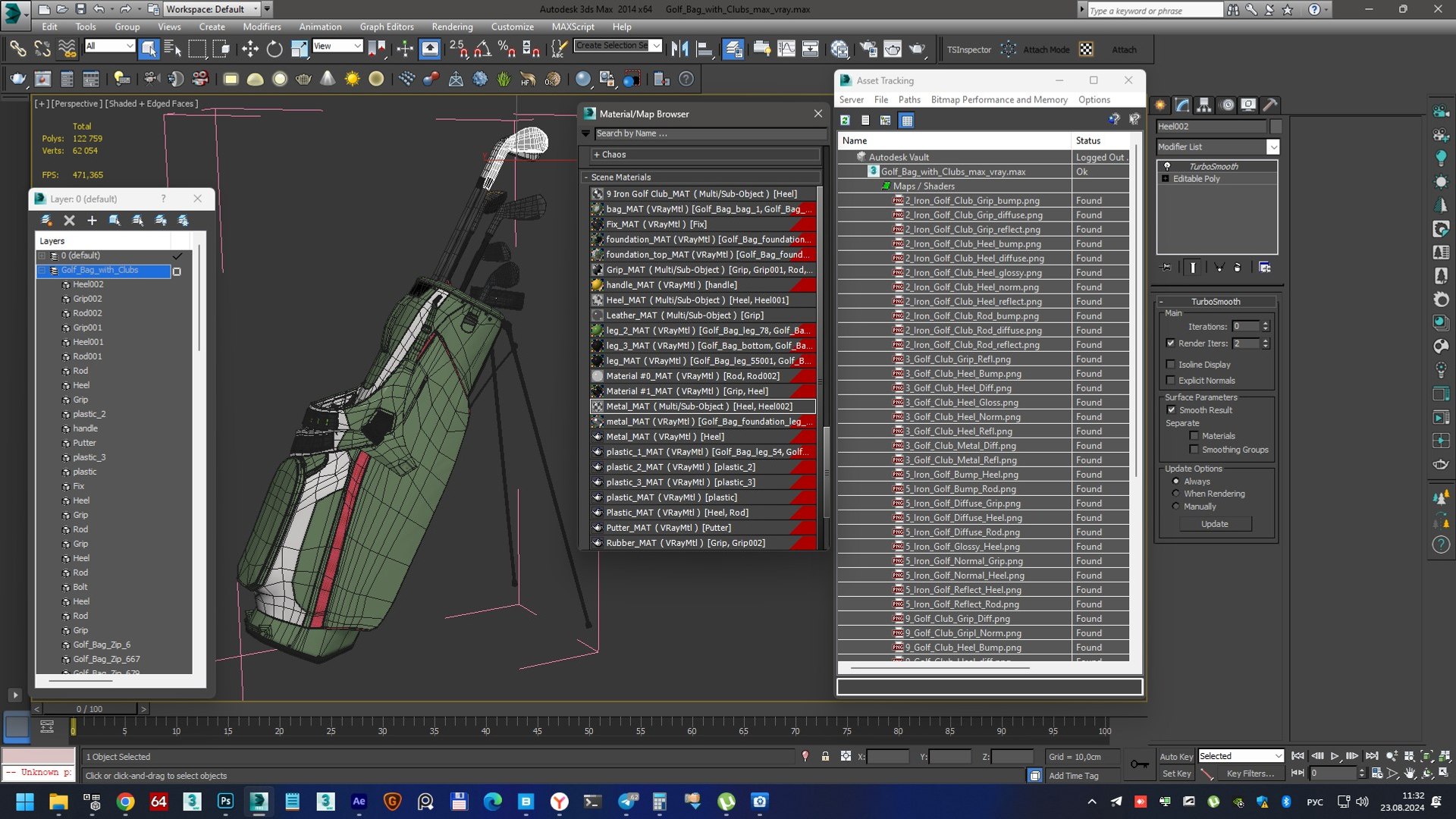Add selected objects to layer with plus icon
Image resolution: width=1456 pixels, height=819 pixels.
pyautogui.click(x=92, y=220)
